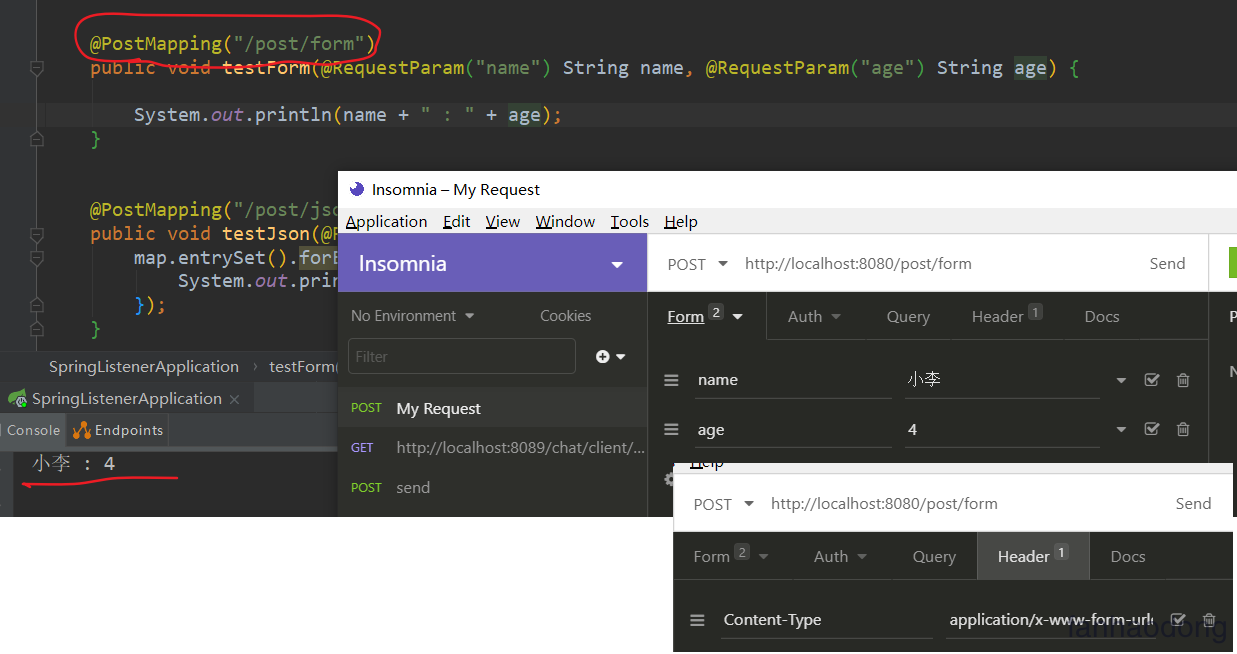The width and height of the screenshot is (1237, 654).
Task: Switch to Docs tab in upper panel
Action: [1102, 316]
